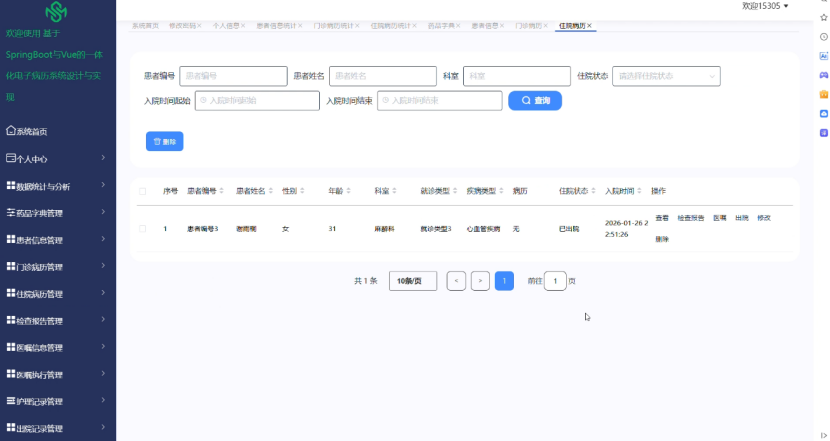Image resolution: width=830 pixels, height=441 pixels.
Task: Click the game controller sidebar icon
Action: pyautogui.click(x=824, y=75)
